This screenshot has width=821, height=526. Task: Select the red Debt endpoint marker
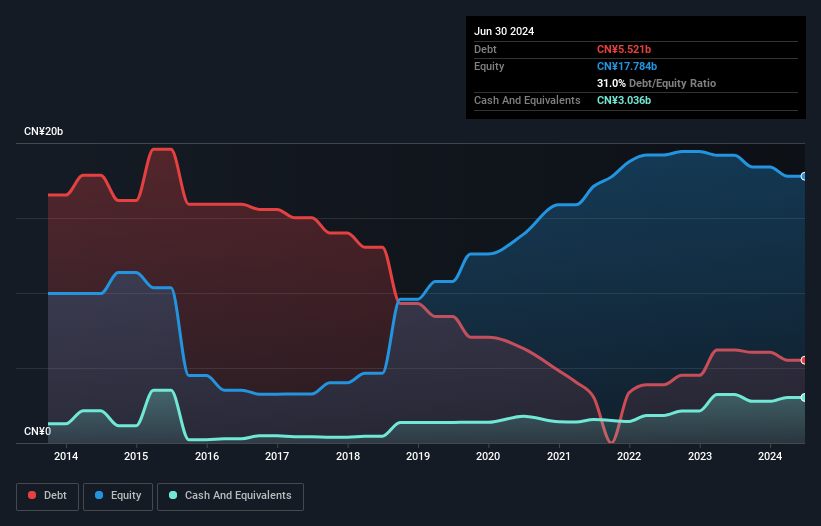[x=804, y=360]
